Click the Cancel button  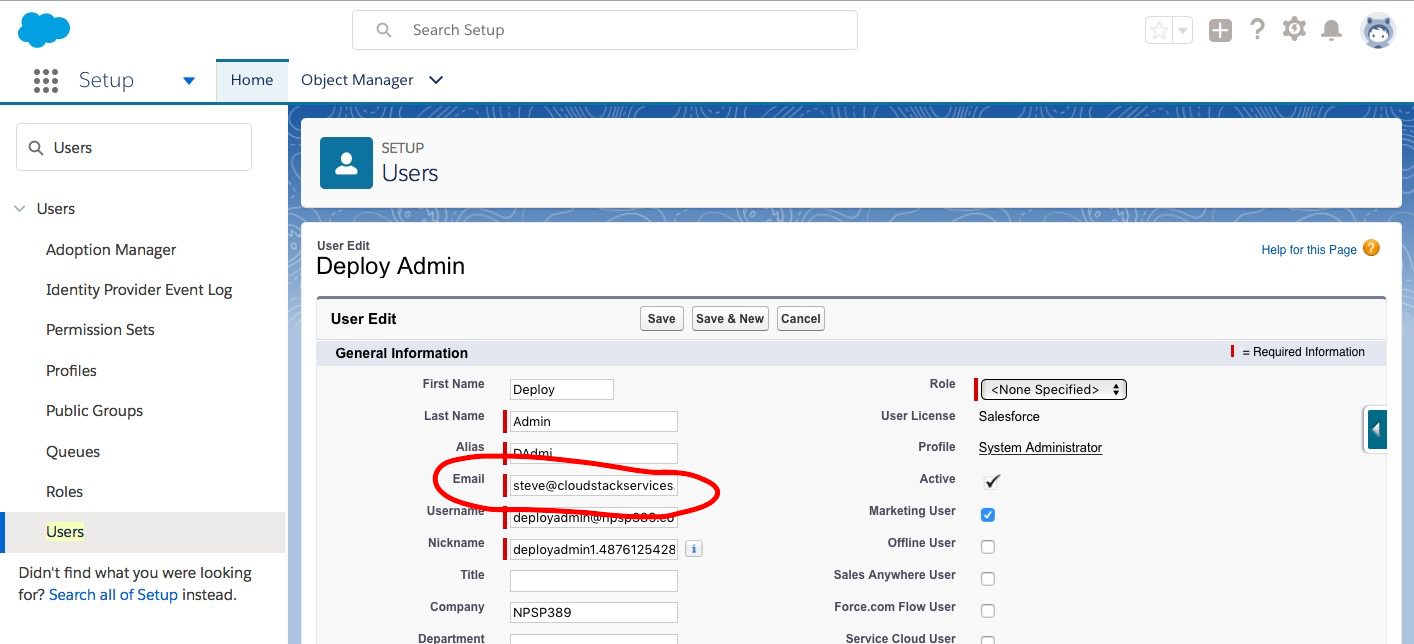(x=800, y=319)
